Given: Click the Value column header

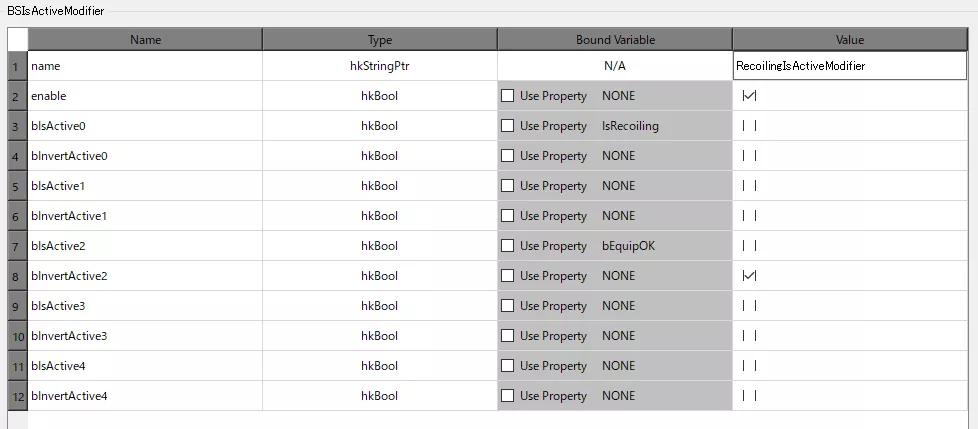Looking at the screenshot, I should coord(850,40).
